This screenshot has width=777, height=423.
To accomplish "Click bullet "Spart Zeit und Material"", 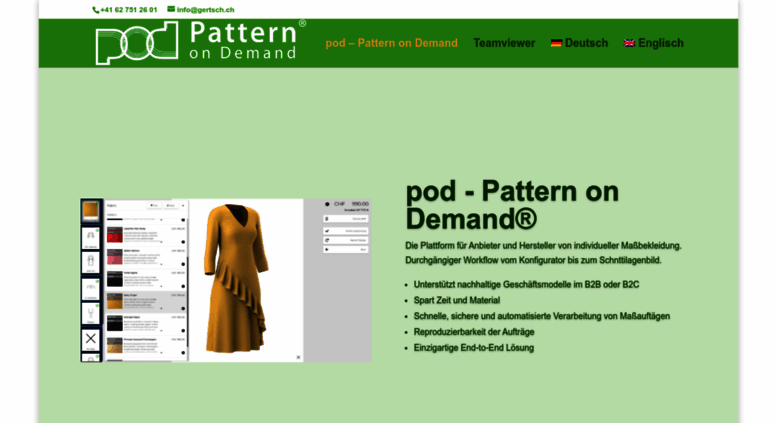I will 457,301.
